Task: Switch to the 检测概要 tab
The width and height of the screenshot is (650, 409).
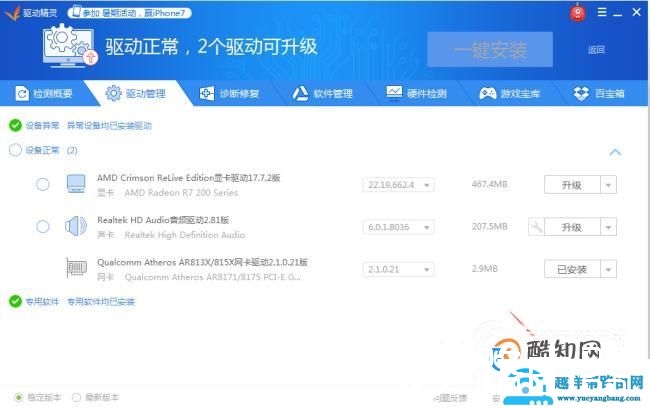Action: click(44, 93)
